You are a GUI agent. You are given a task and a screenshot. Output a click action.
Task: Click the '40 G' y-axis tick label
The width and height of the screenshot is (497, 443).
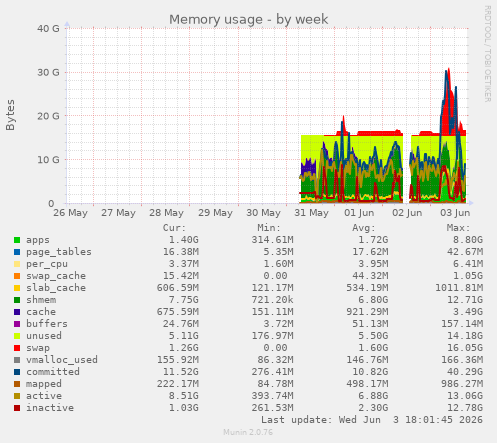(x=48, y=29)
